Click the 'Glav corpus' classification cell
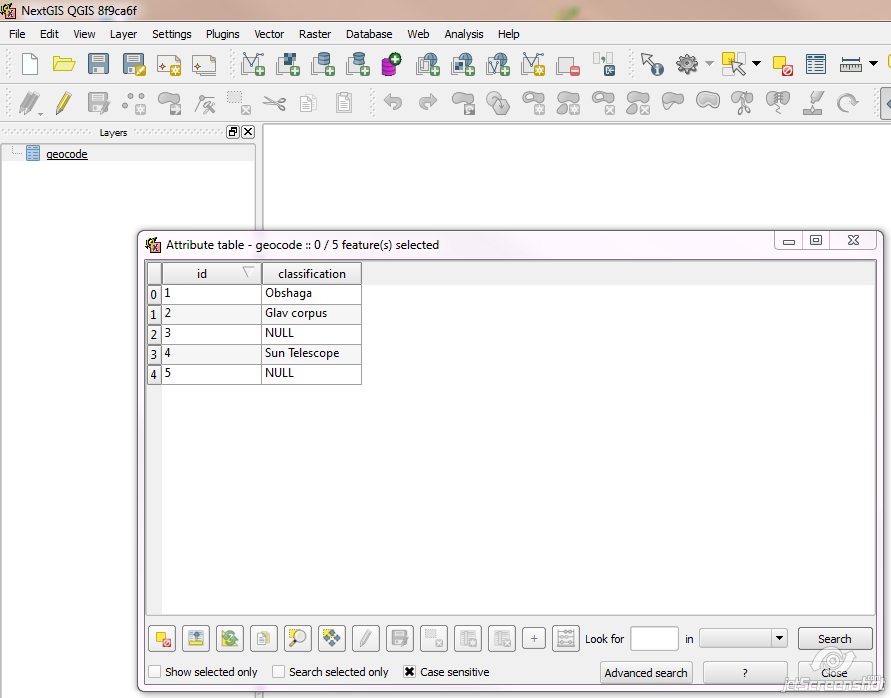This screenshot has width=891, height=698. (x=311, y=314)
